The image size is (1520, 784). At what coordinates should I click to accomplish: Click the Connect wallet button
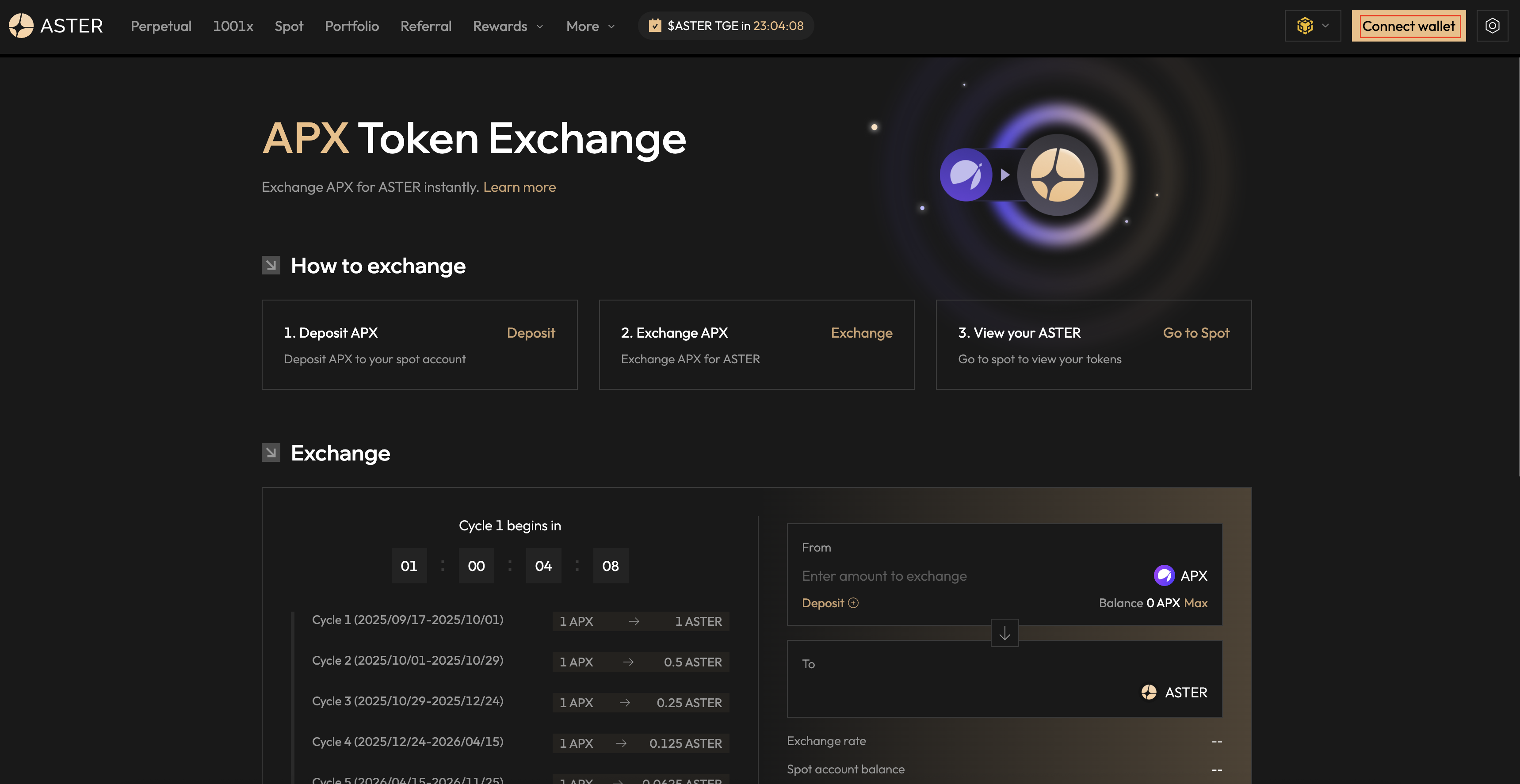click(x=1409, y=26)
